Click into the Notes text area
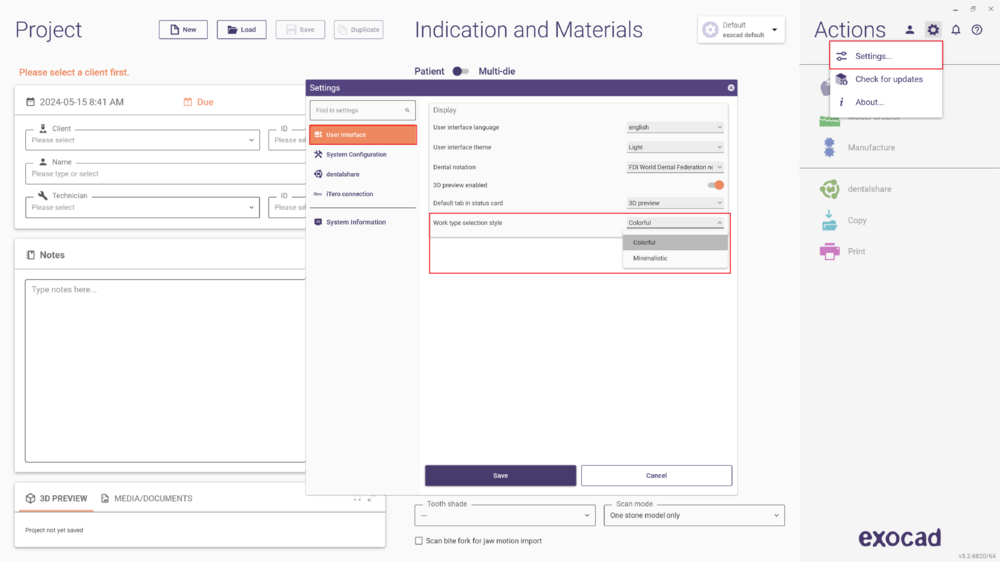 coord(166,371)
